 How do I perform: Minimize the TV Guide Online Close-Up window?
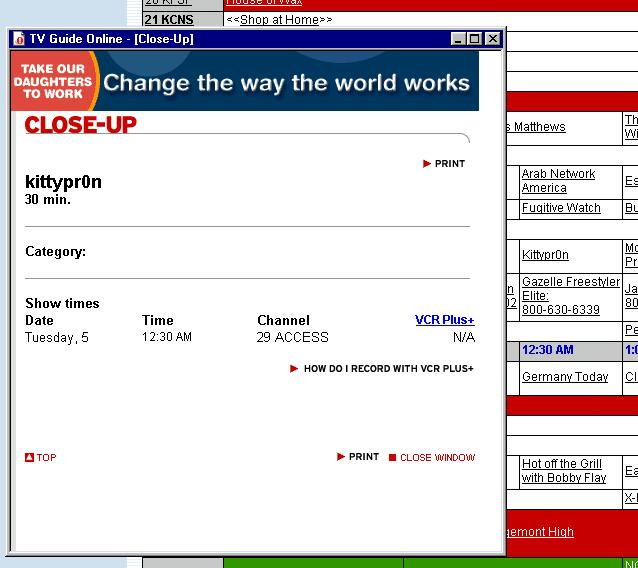point(458,39)
